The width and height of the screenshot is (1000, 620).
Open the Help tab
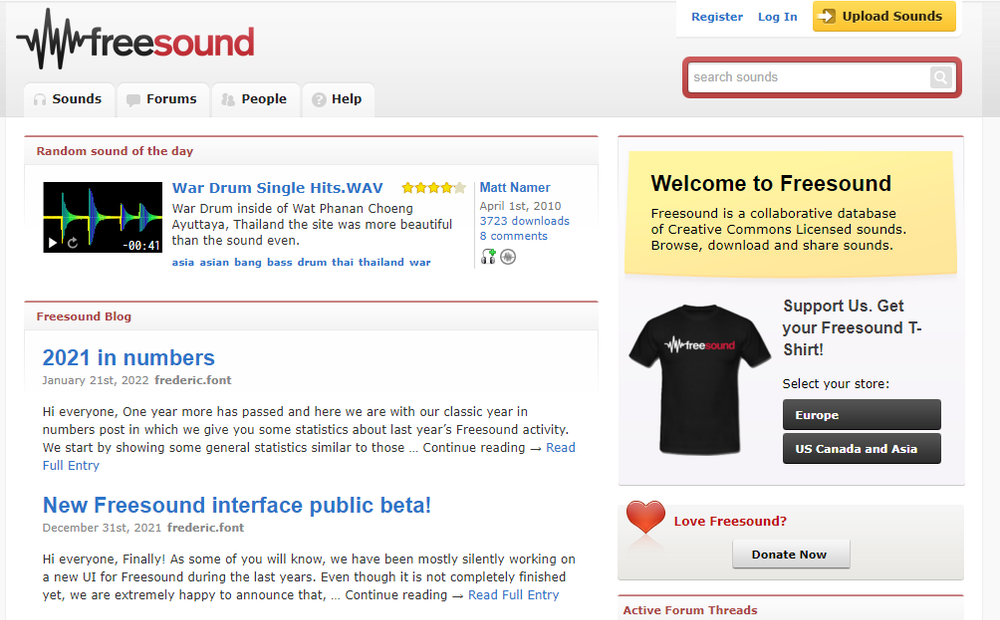(337, 99)
